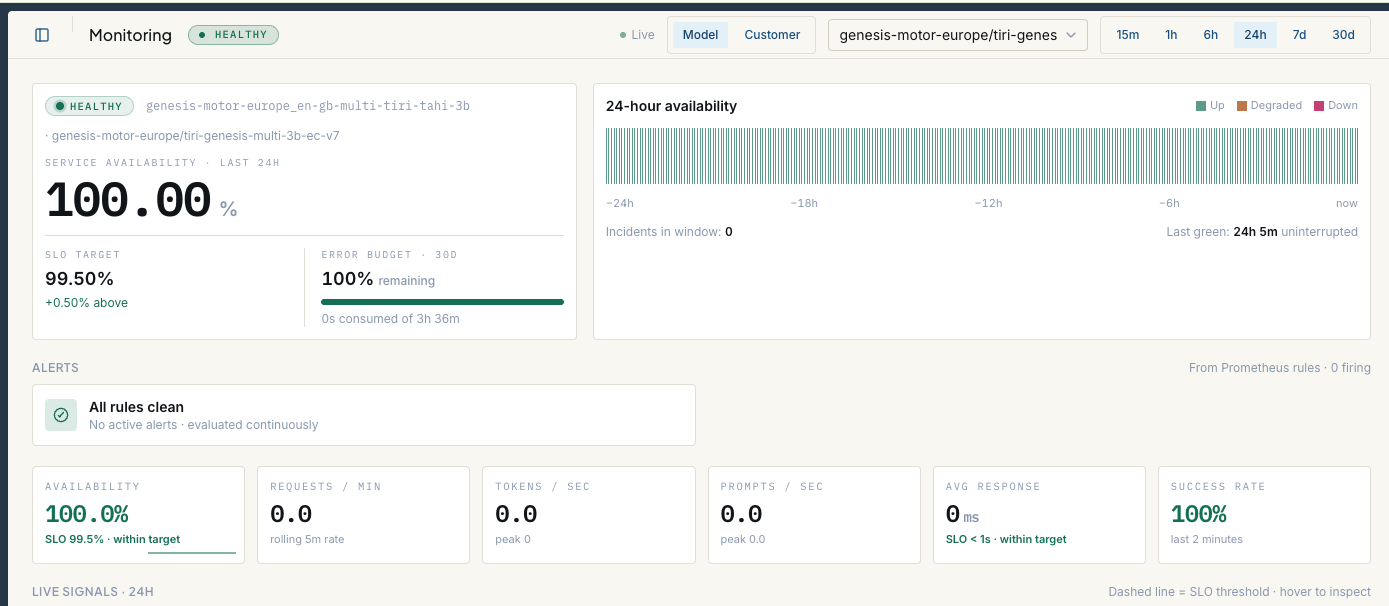The image size is (1389, 606).
Task: Click the -12h axis label
Action: (988, 203)
